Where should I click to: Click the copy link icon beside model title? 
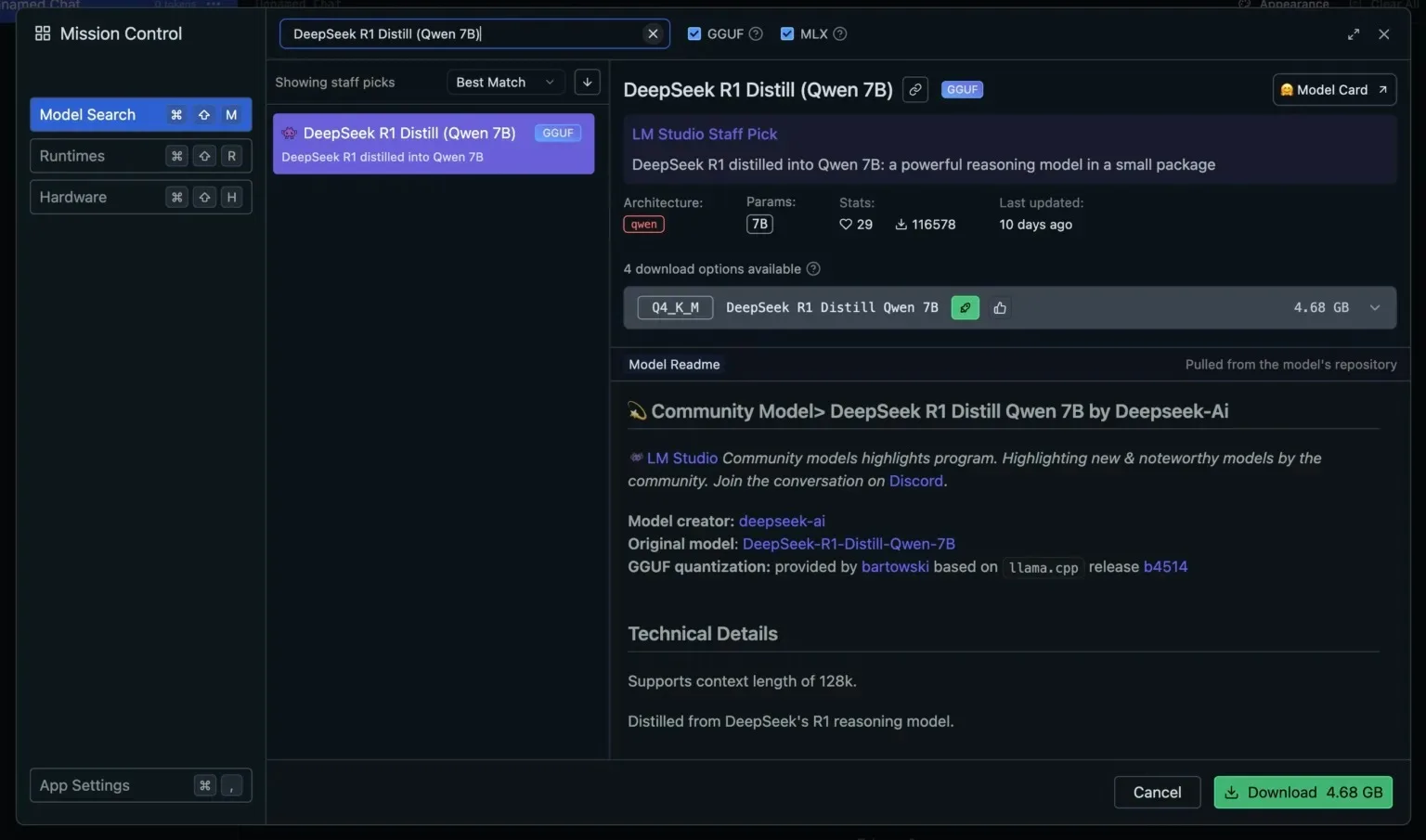[914, 90]
